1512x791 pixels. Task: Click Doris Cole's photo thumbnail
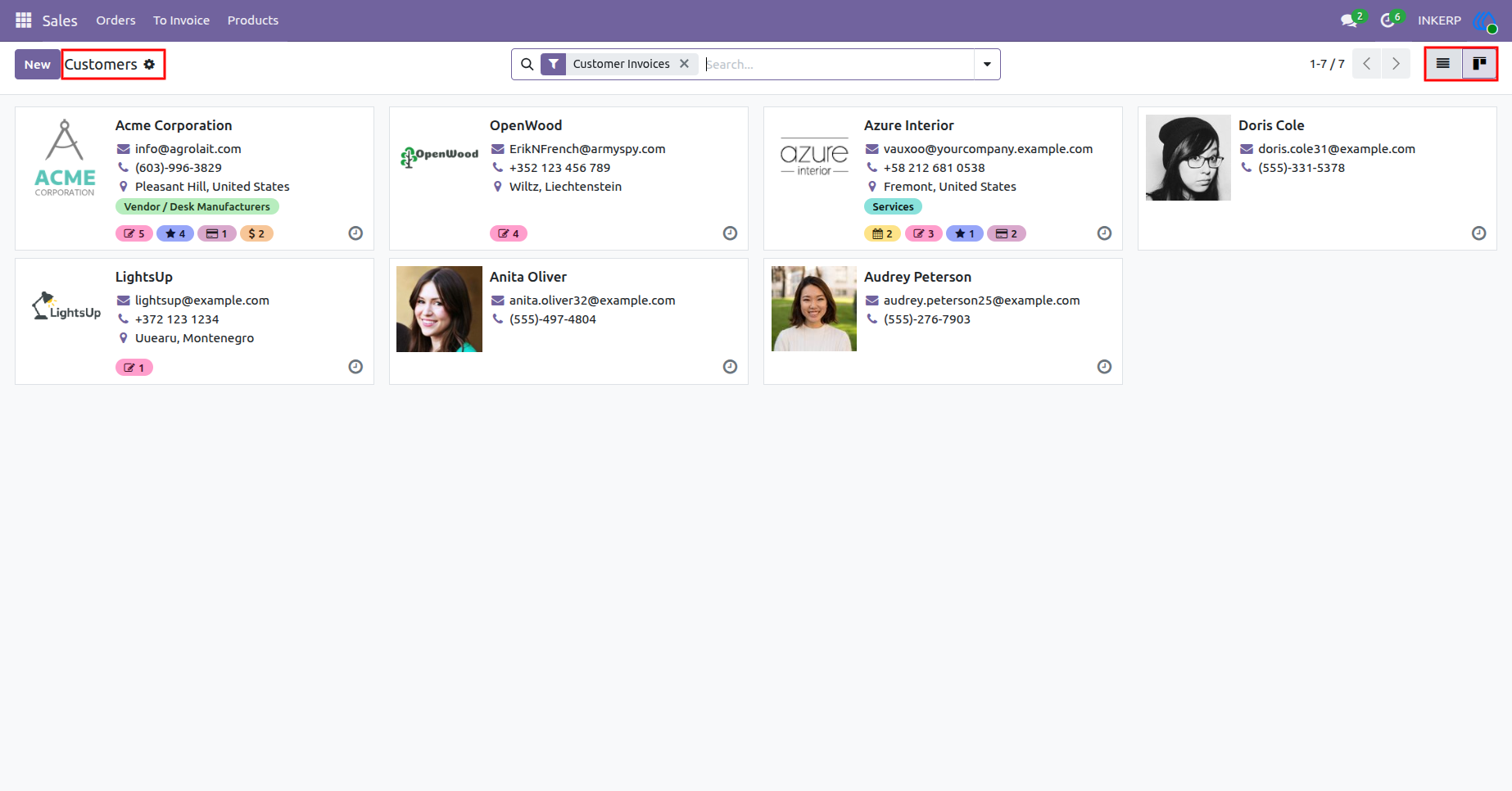(x=1188, y=157)
